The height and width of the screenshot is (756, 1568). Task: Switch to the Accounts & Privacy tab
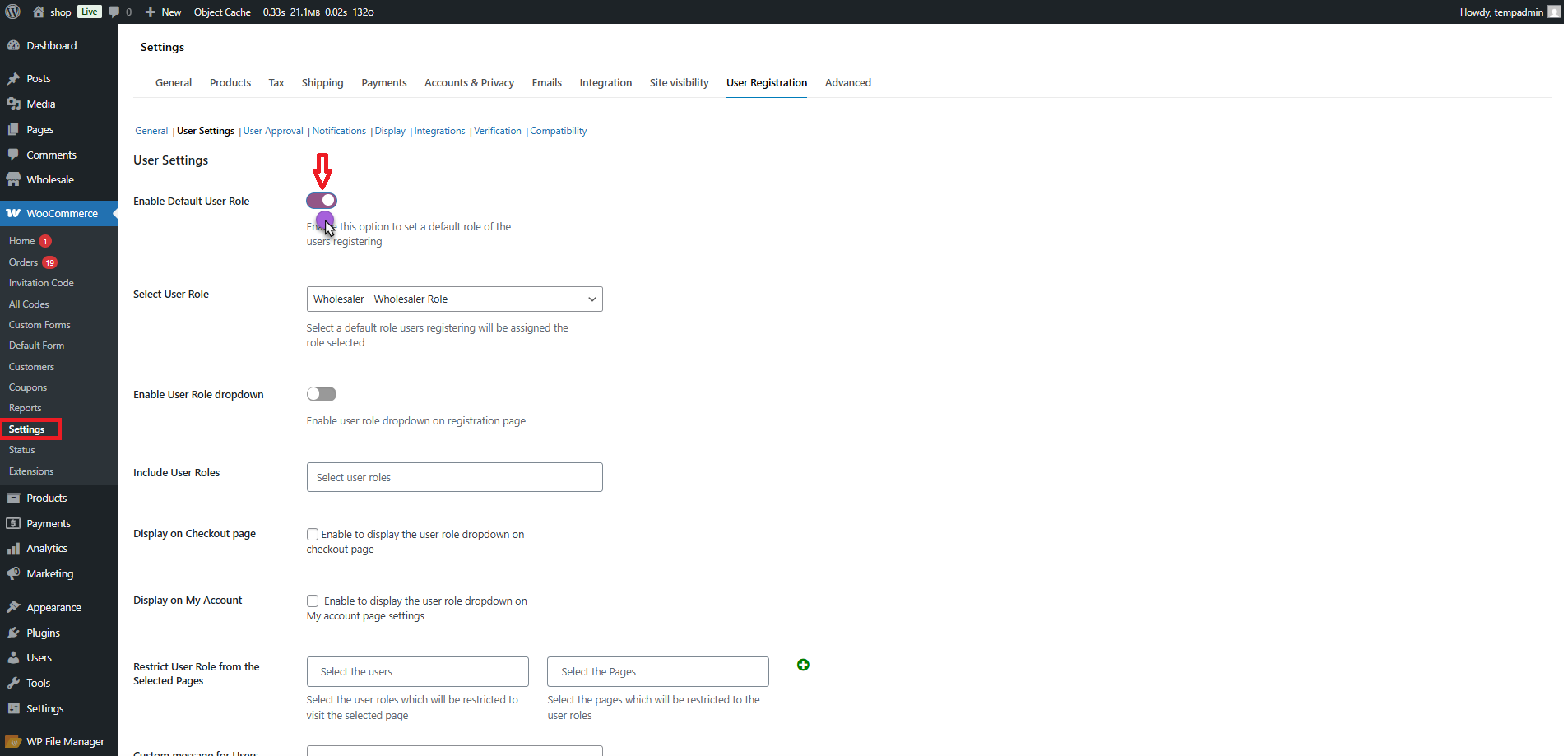pyautogui.click(x=469, y=82)
